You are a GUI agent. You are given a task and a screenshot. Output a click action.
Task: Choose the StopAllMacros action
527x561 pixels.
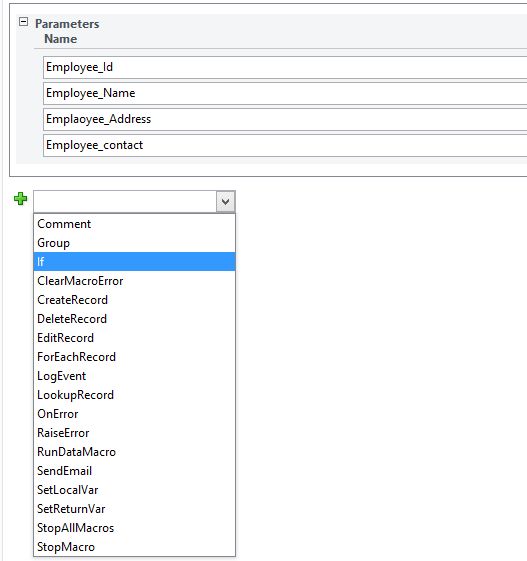click(135, 528)
